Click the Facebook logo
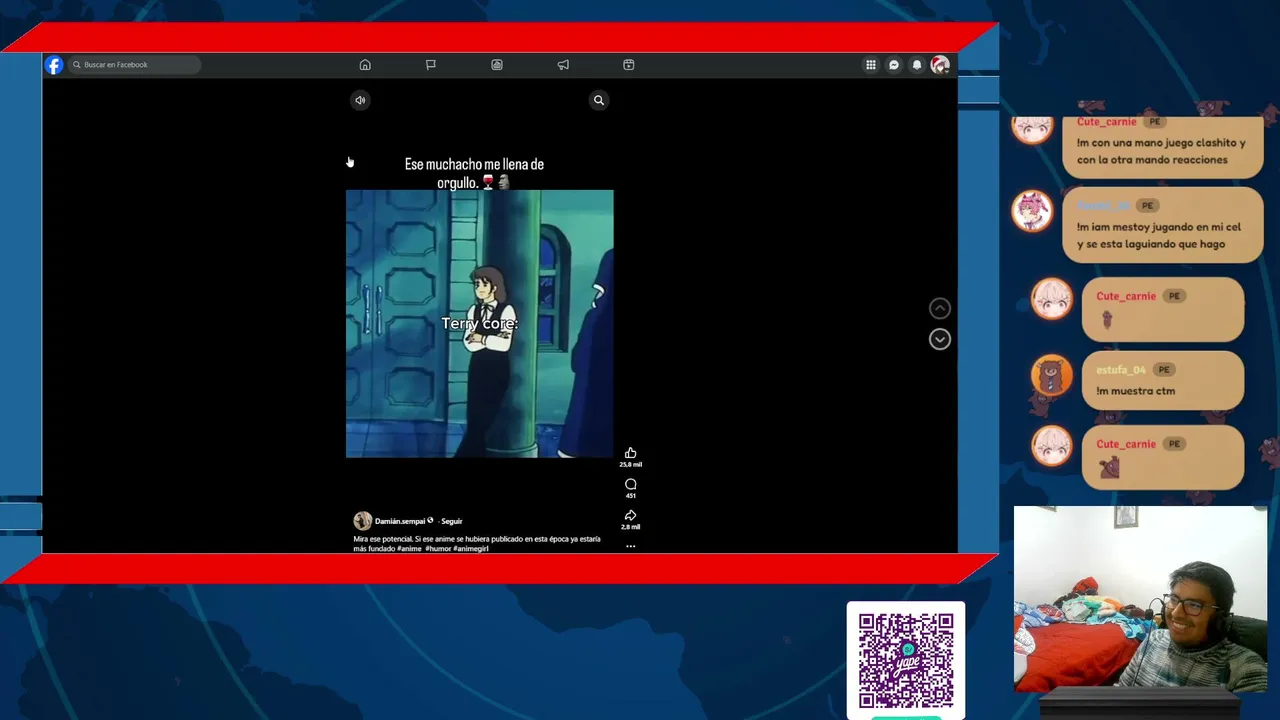 pyautogui.click(x=54, y=65)
